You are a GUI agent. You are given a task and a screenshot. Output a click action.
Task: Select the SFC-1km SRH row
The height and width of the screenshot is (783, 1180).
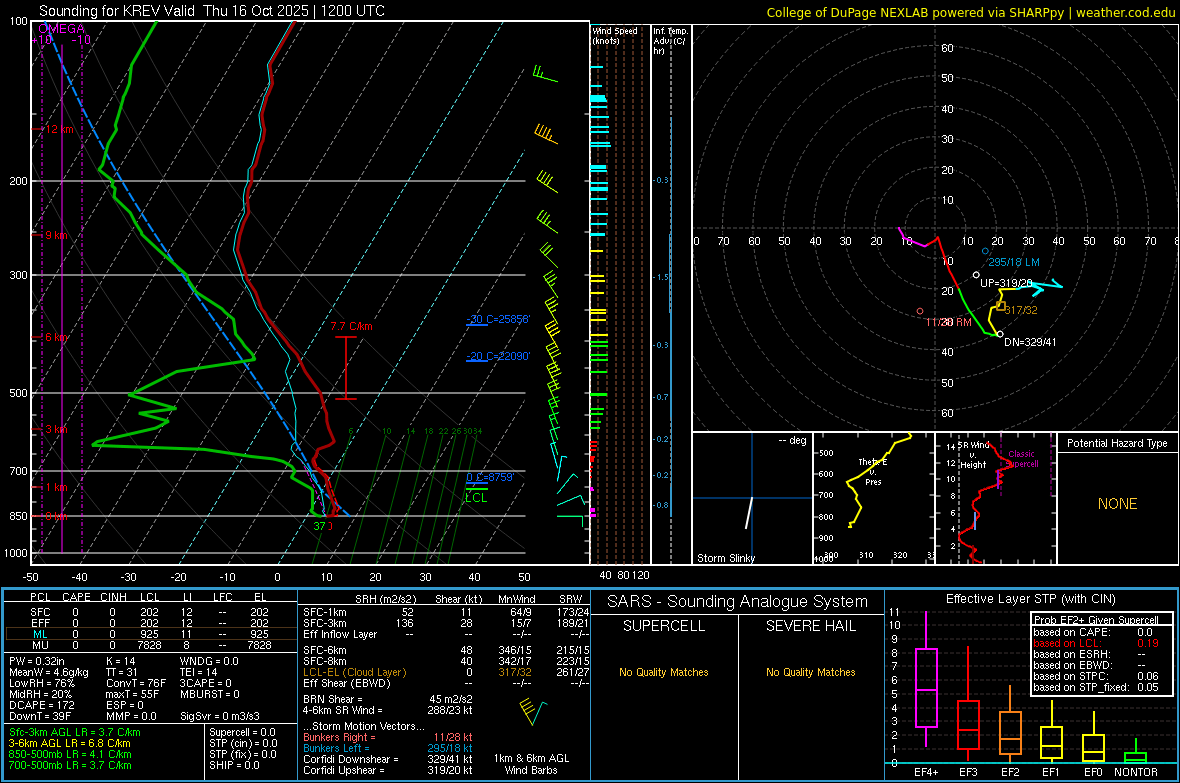(446, 612)
